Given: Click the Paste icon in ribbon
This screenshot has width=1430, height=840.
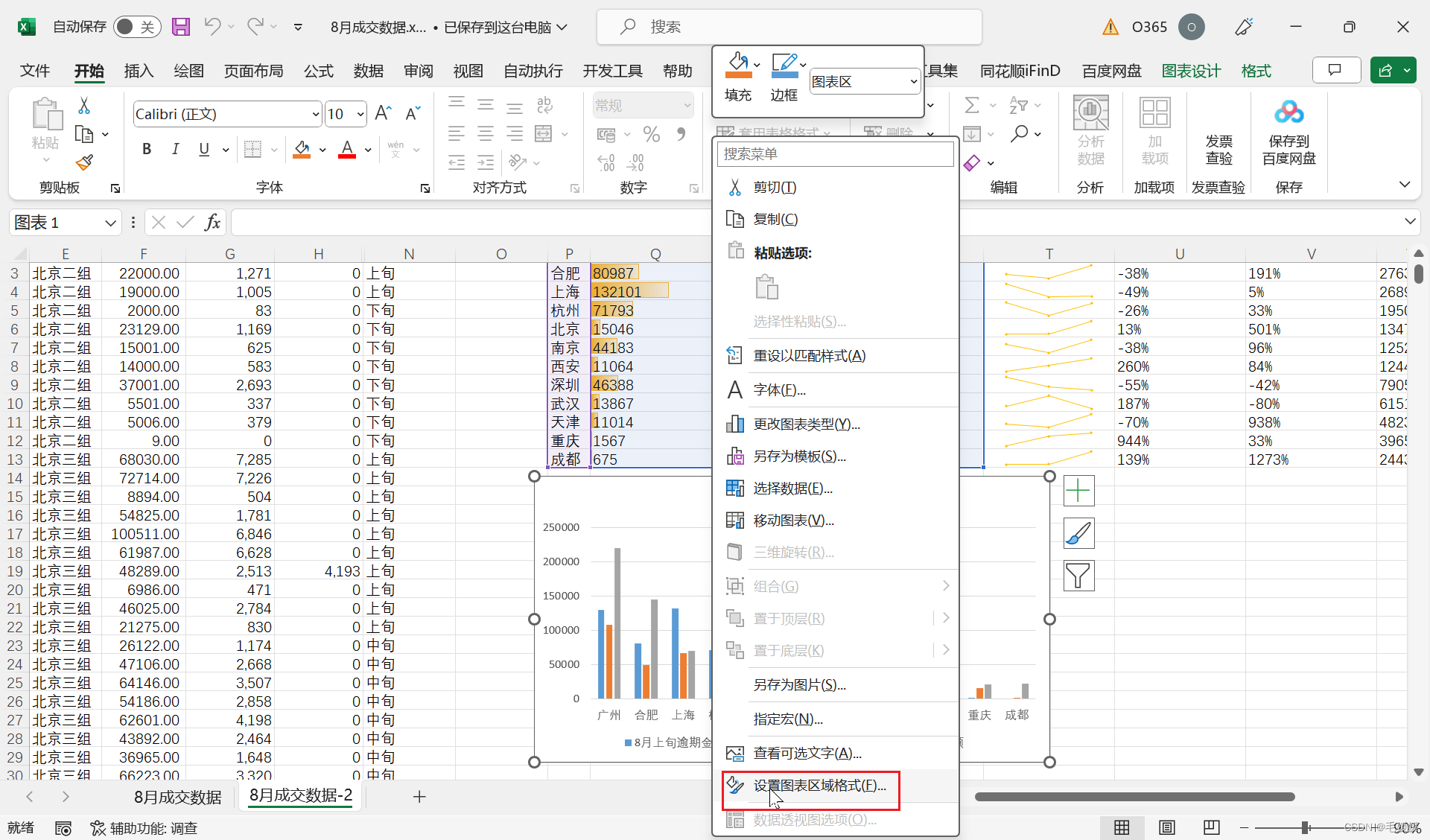Looking at the screenshot, I should coord(46,114).
